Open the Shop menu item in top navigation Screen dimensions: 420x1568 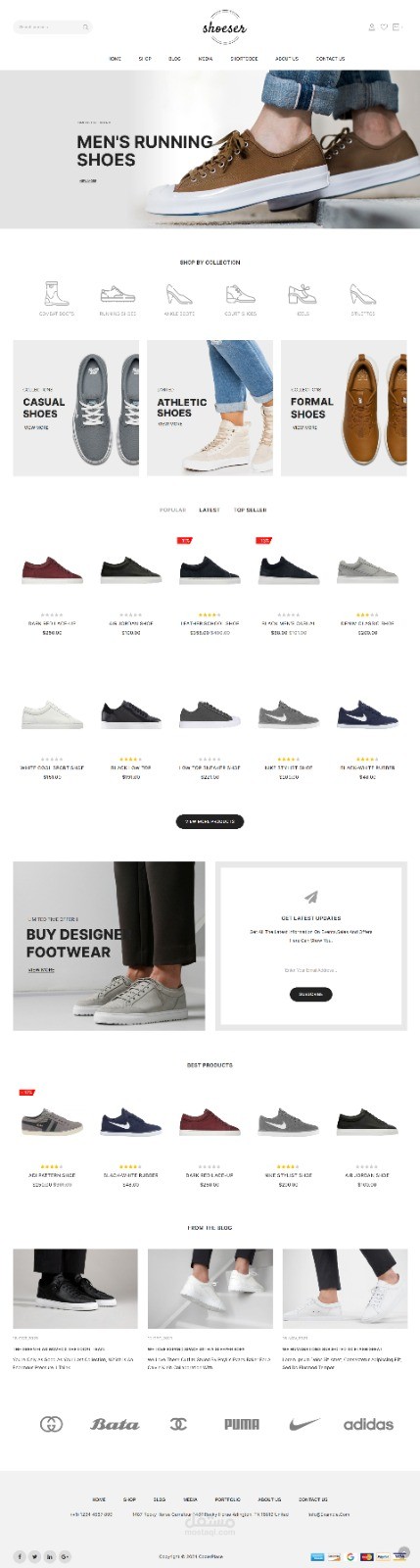(x=145, y=59)
